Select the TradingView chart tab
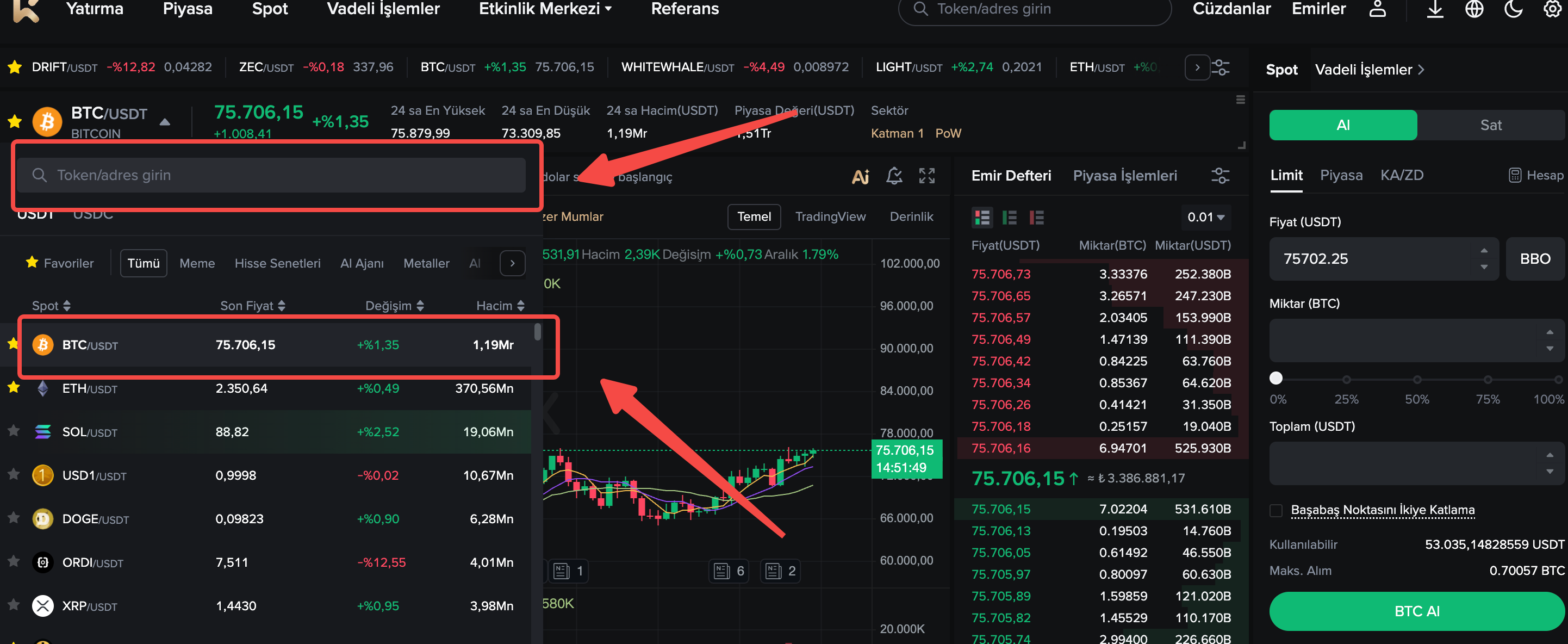The image size is (1568, 644). (x=830, y=216)
